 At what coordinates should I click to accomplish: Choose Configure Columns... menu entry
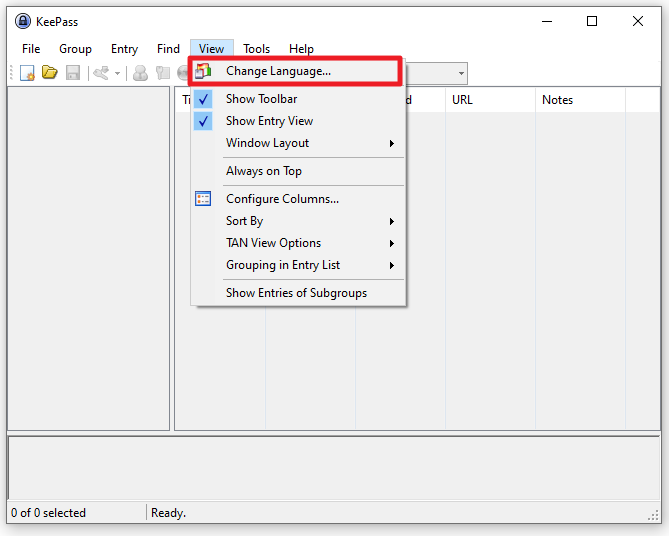coord(298,199)
